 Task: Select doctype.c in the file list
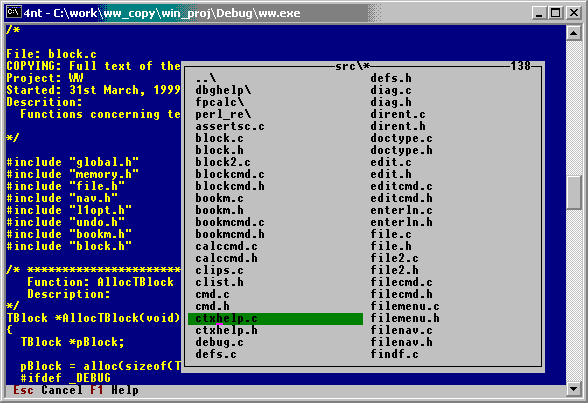click(x=402, y=138)
